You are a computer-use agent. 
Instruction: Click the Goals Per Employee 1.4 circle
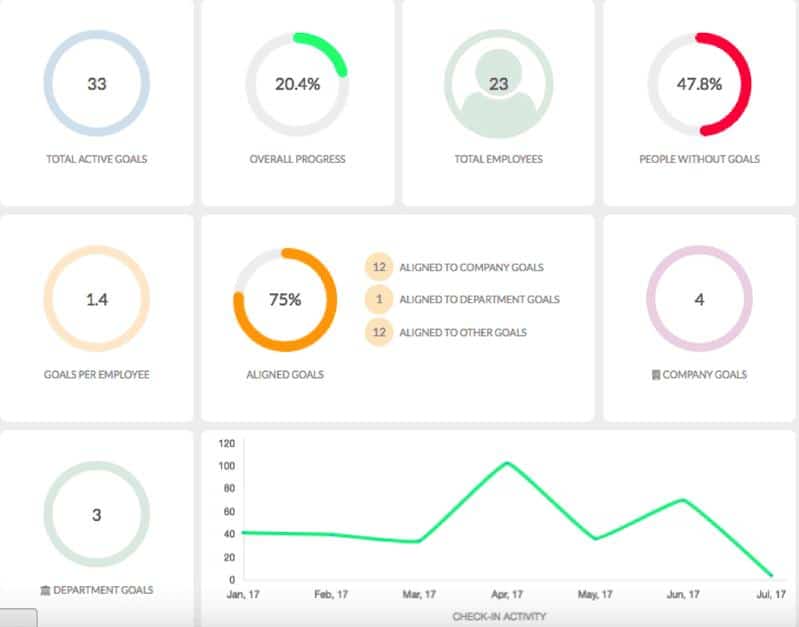(96, 299)
